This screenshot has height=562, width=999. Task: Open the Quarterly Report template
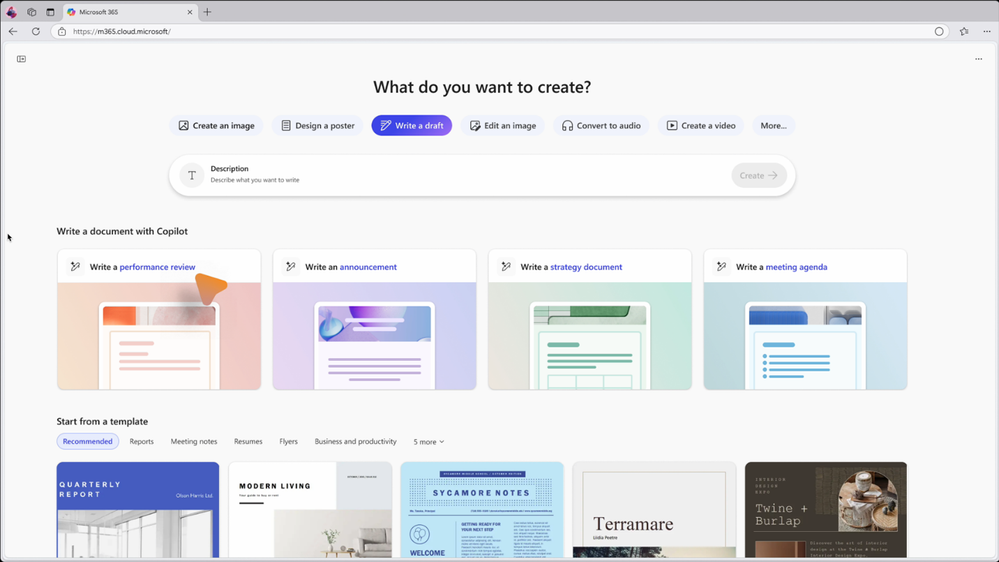(138, 510)
